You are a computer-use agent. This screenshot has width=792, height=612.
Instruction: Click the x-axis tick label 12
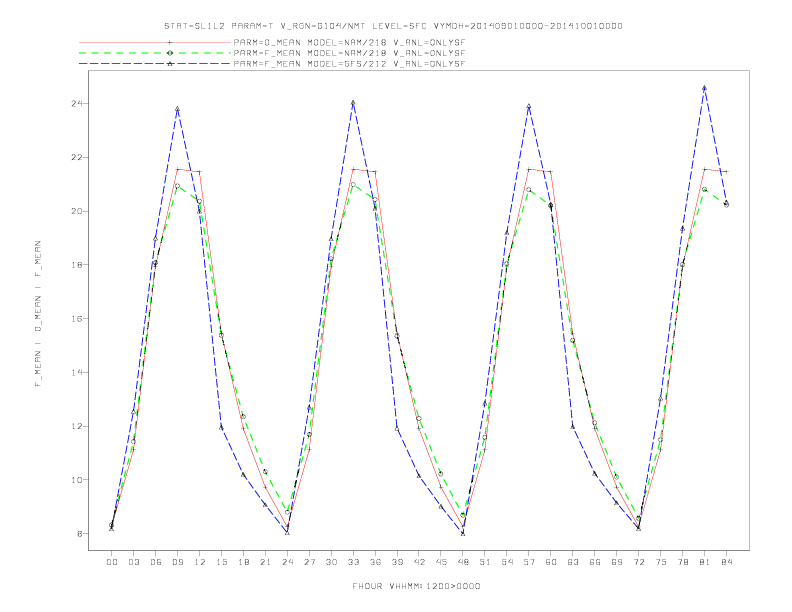click(x=200, y=562)
